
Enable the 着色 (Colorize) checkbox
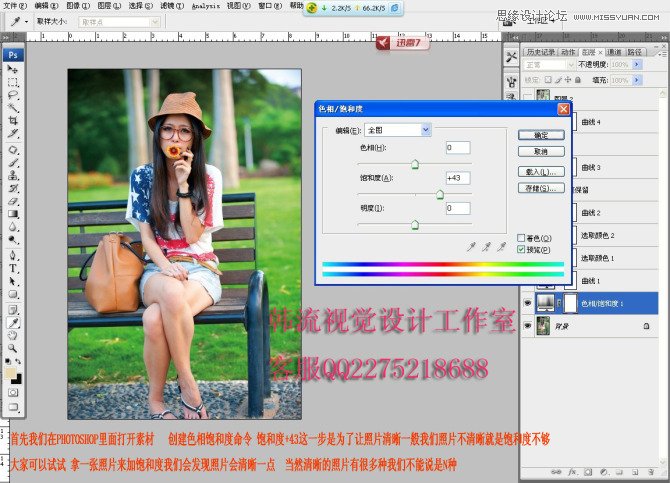(x=521, y=237)
